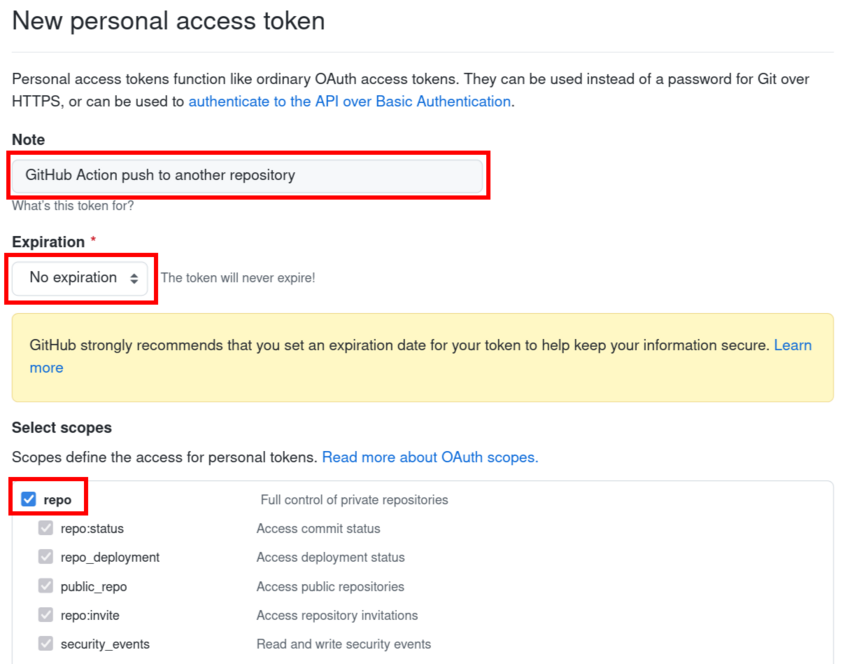Viewport: 841px width, 664px height.
Task: Click the repo_deployment scope label
Action: [x=109, y=558]
